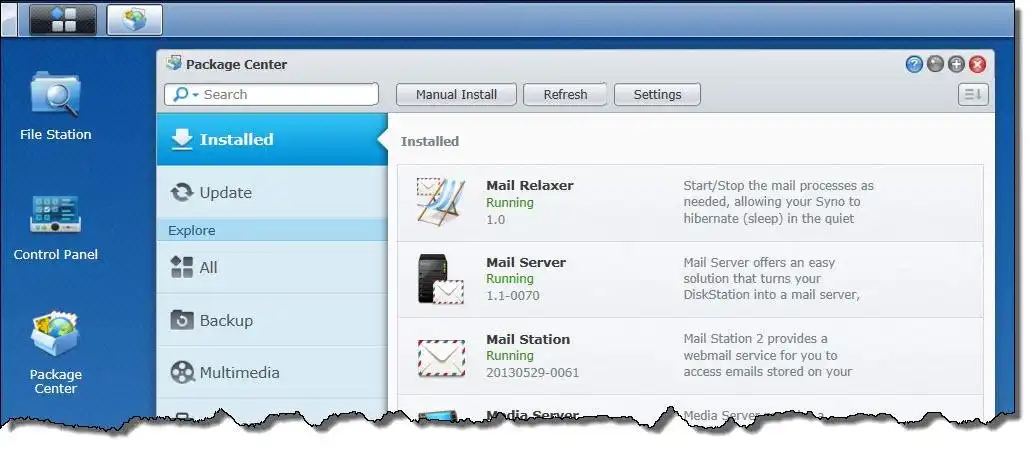Select the Backup category
Screen dimensions: 1031x452
(272, 320)
